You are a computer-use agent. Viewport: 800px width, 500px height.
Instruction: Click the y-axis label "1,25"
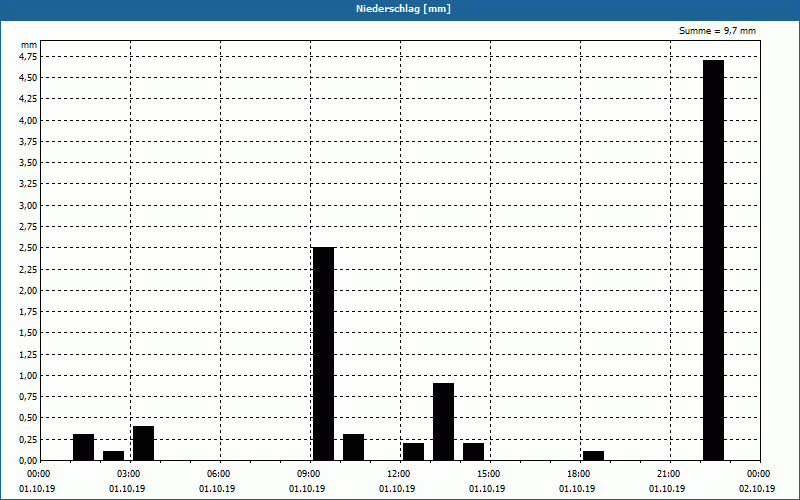(28, 354)
